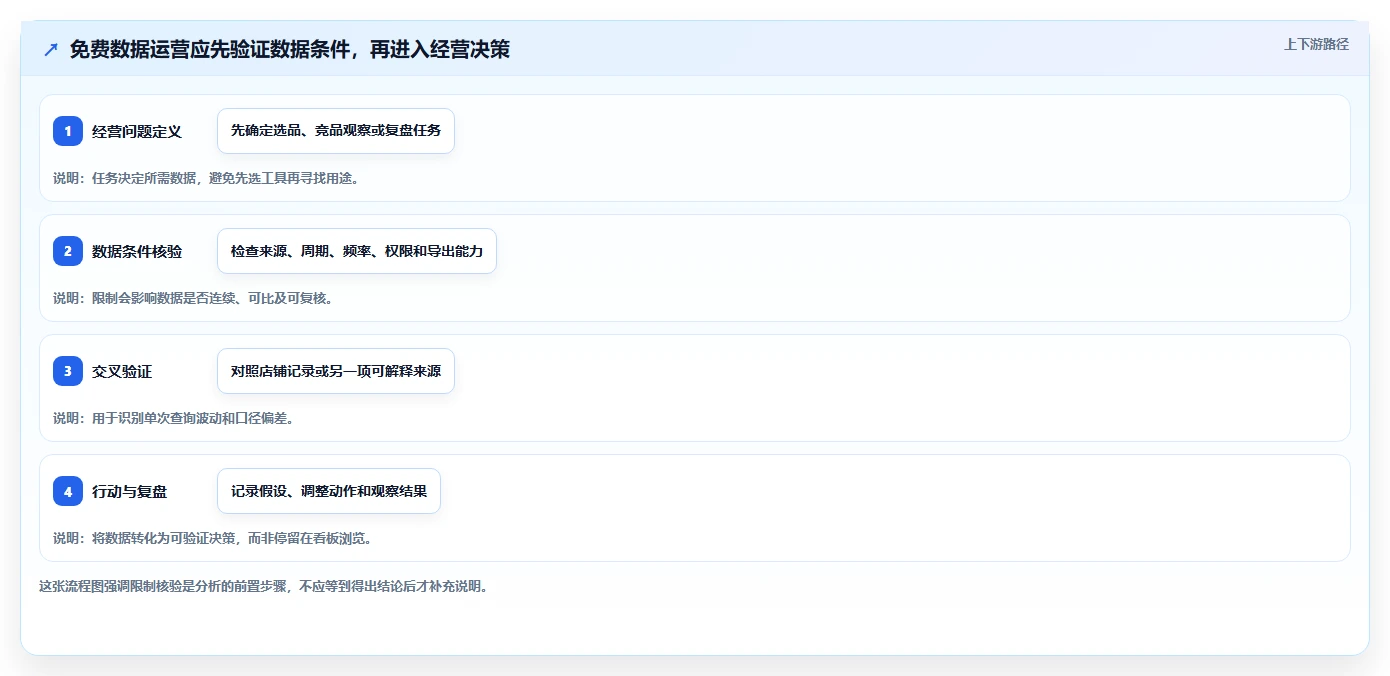Click the 先确定选品、竞品观察或复盘任务 box
This screenshot has height=676, width=1390.
336,131
